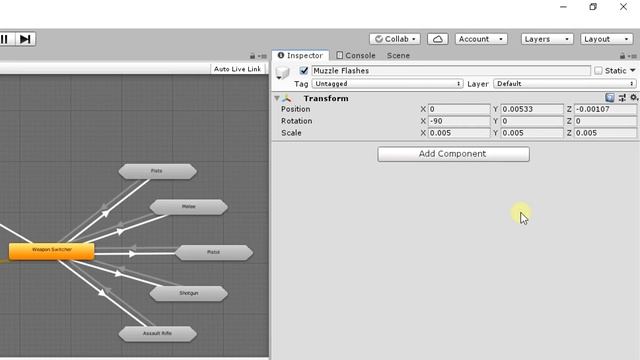Uncheck the Muzzle Flashes active checkbox
The height and width of the screenshot is (360, 640).
pyautogui.click(x=303, y=70)
